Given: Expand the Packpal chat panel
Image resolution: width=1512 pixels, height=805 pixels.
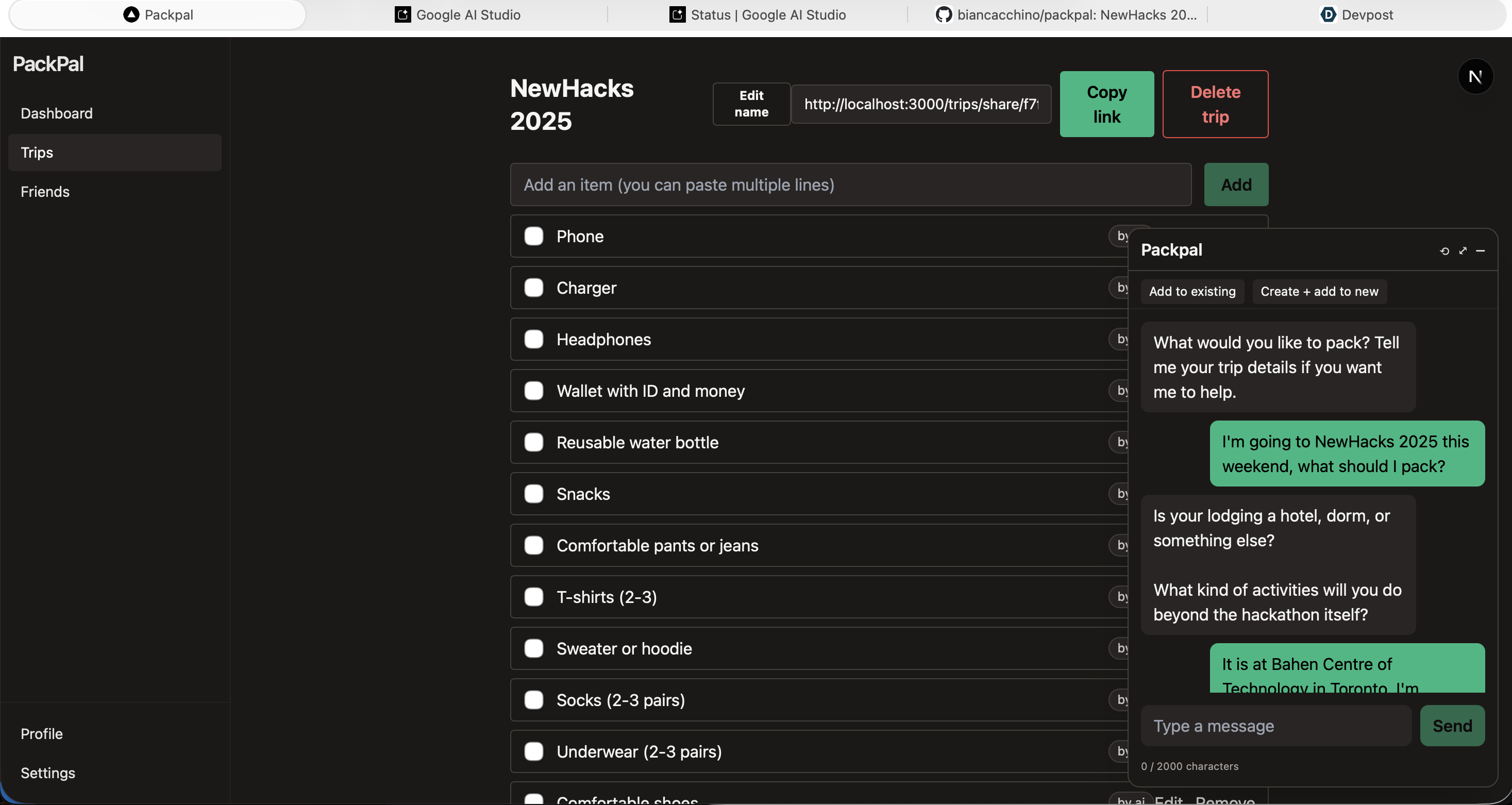Looking at the screenshot, I should coord(1463,250).
